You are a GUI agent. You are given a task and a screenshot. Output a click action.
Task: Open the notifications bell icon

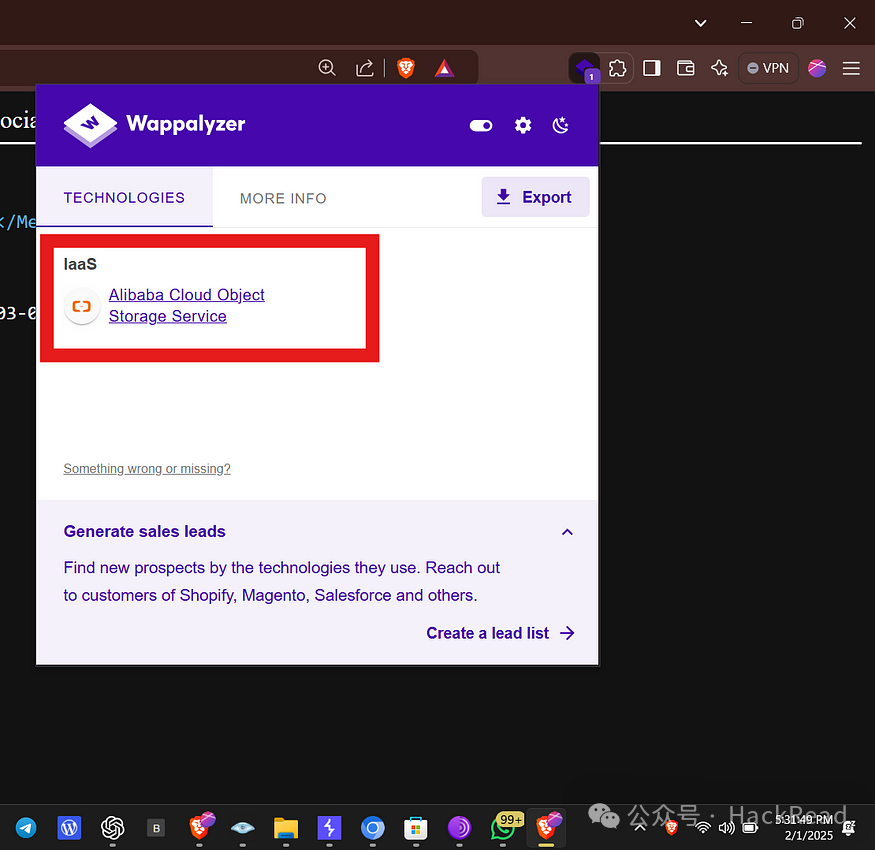[849, 827]
